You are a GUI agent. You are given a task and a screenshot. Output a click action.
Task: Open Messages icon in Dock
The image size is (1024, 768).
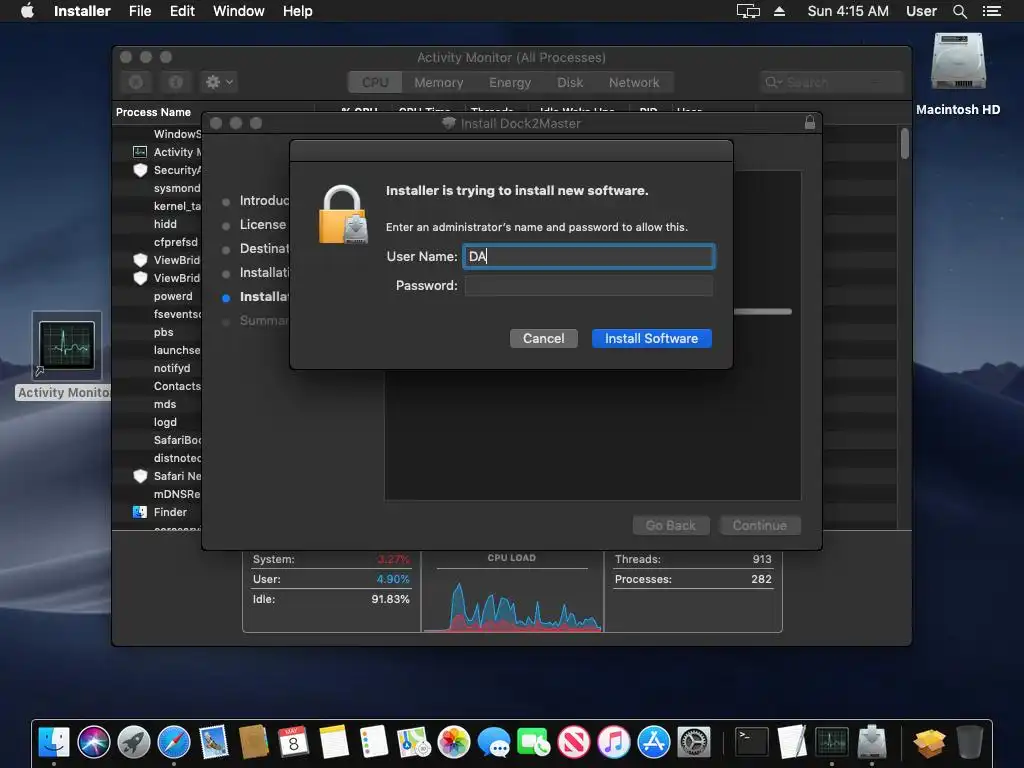click(494, 743)
